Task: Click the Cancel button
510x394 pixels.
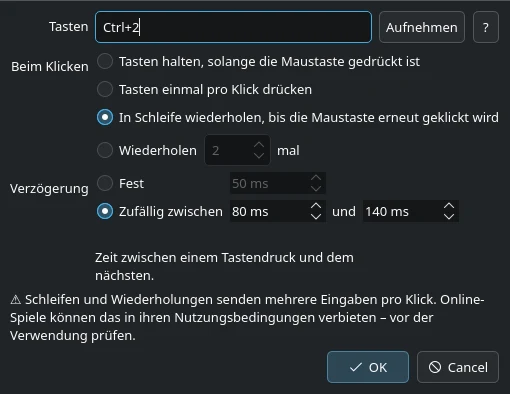Action: [x=458, y=367]
